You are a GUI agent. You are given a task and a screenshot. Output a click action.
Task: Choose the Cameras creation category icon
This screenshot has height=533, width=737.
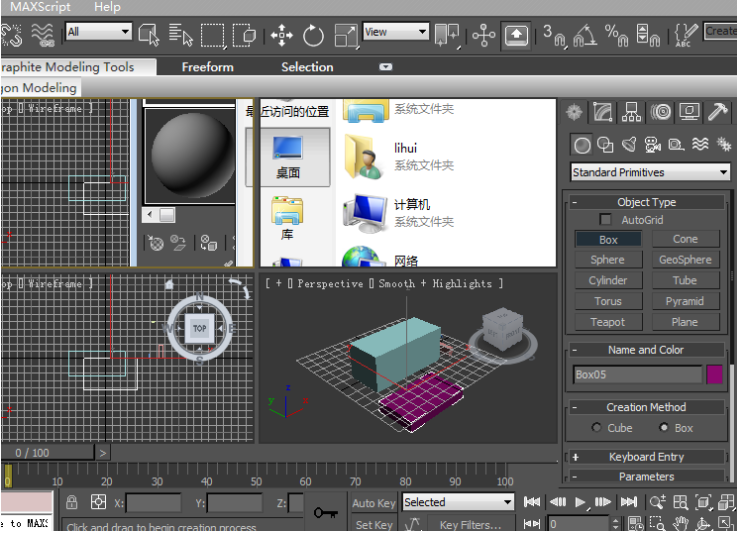(x=653, y=145)
